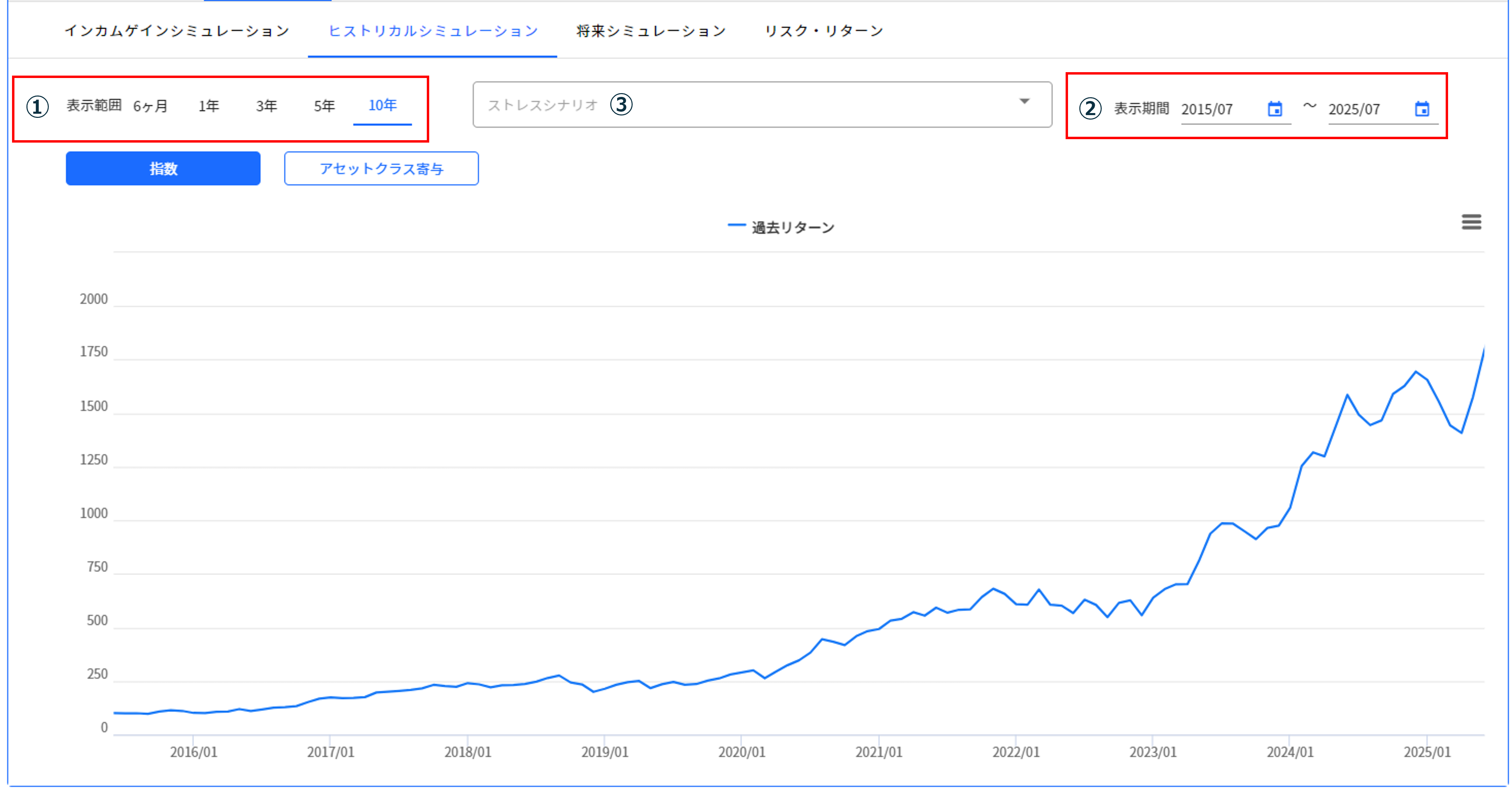Switch to the 将来シミュレーション tab
Viewport: 1512px width, 792px height.
click(x=652, y=31)
